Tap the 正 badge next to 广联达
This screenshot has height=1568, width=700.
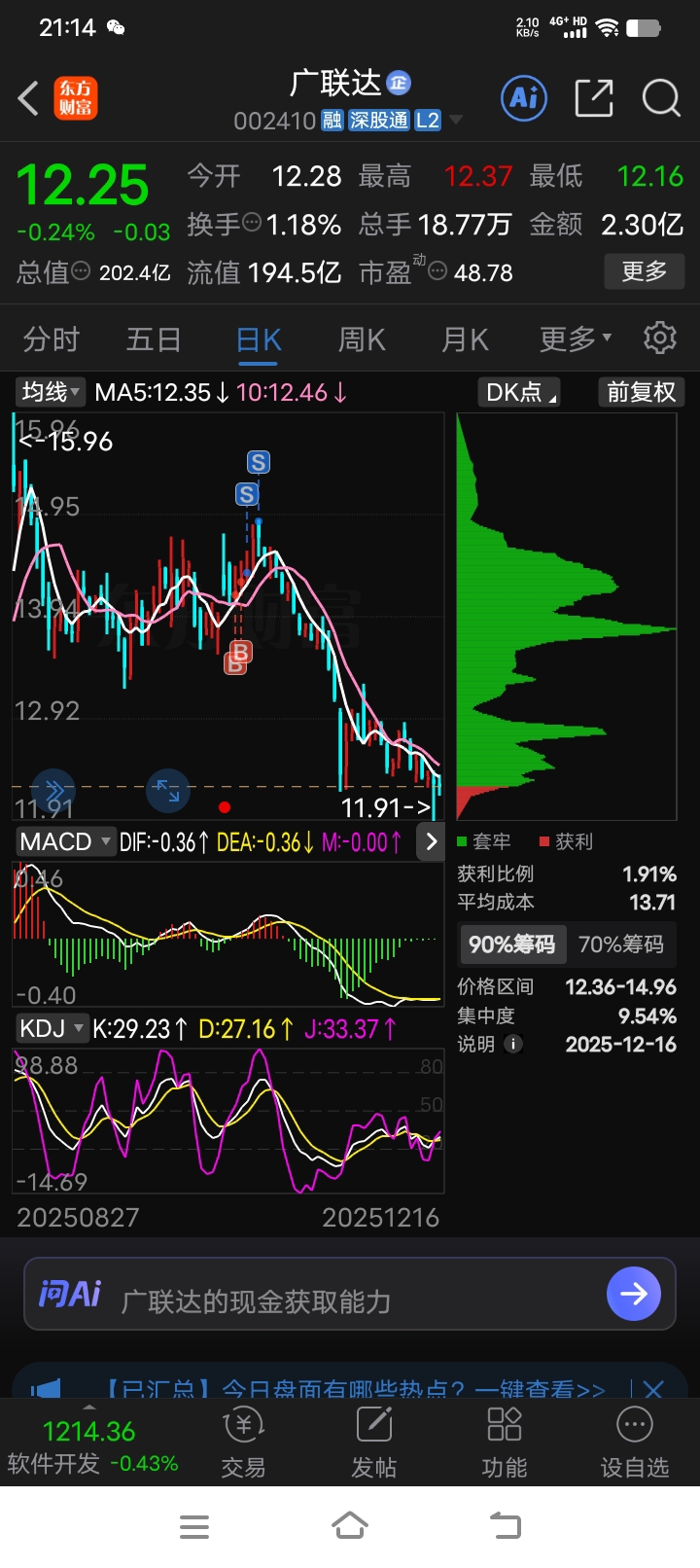point(399,84)
